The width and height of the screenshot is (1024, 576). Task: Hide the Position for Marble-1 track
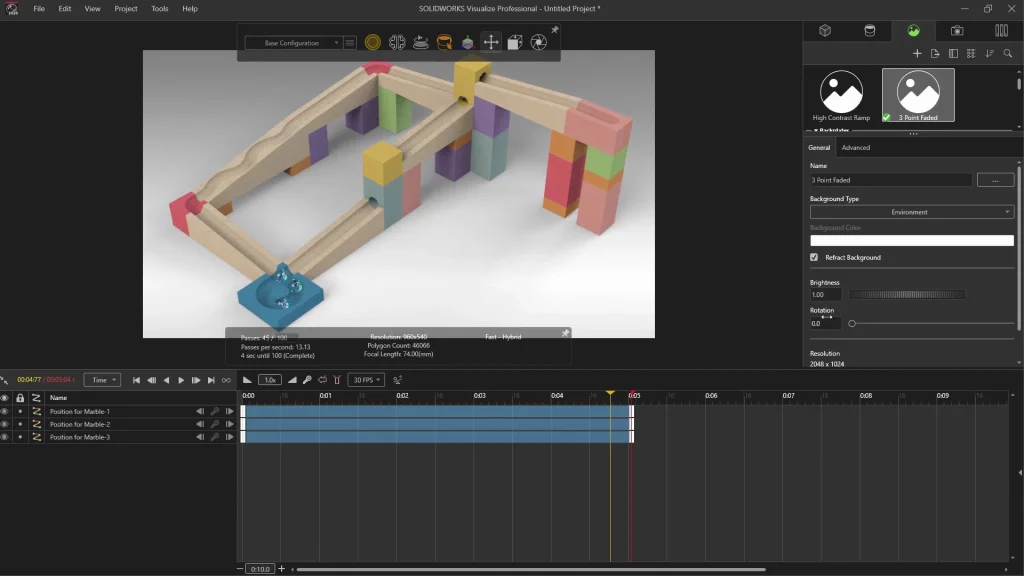(4, 412)
